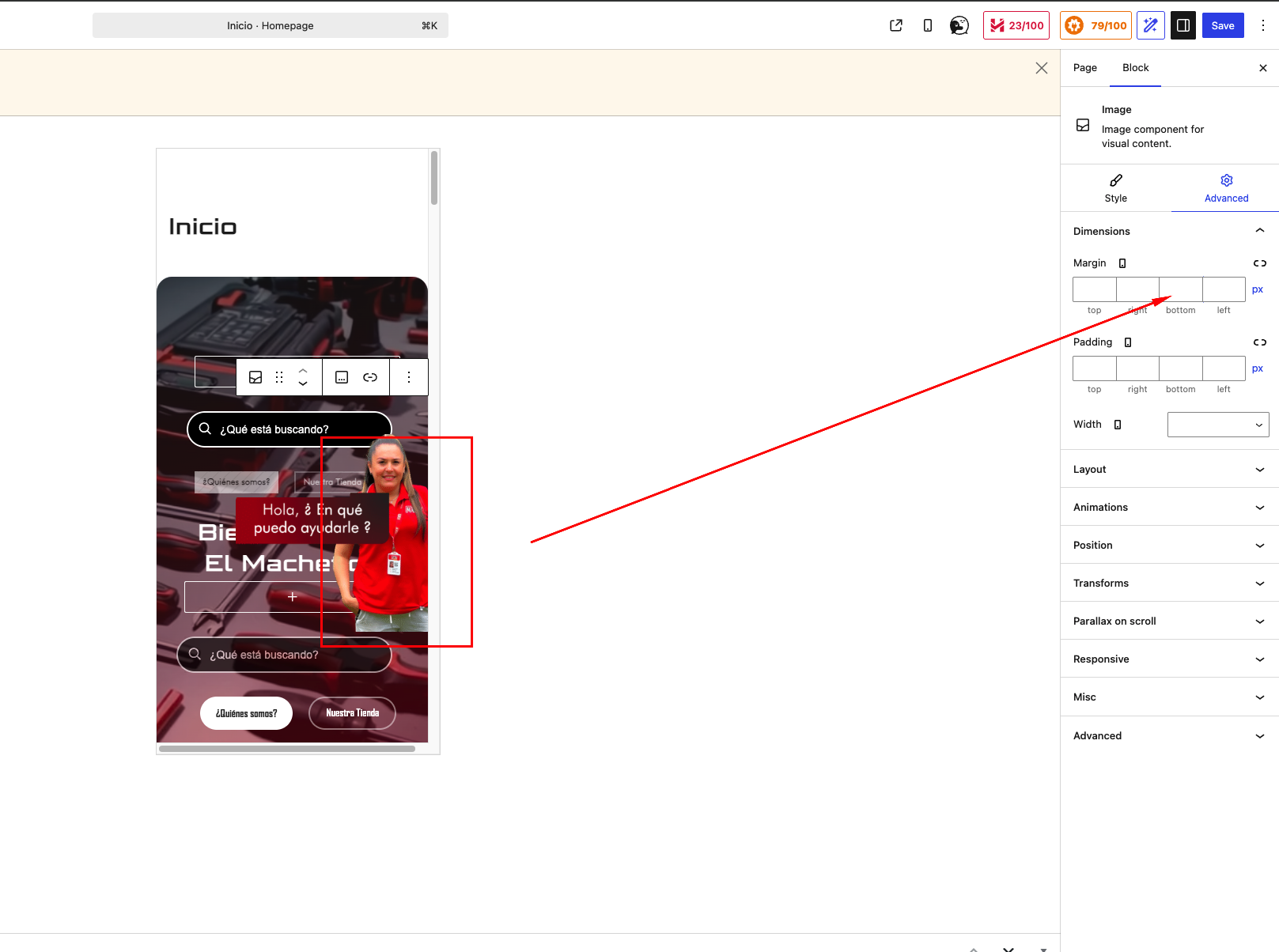Focus the Padding right field
The height and width of the screenshot is (952, 1279).
pyautogui.click(x=1137, y=368)
